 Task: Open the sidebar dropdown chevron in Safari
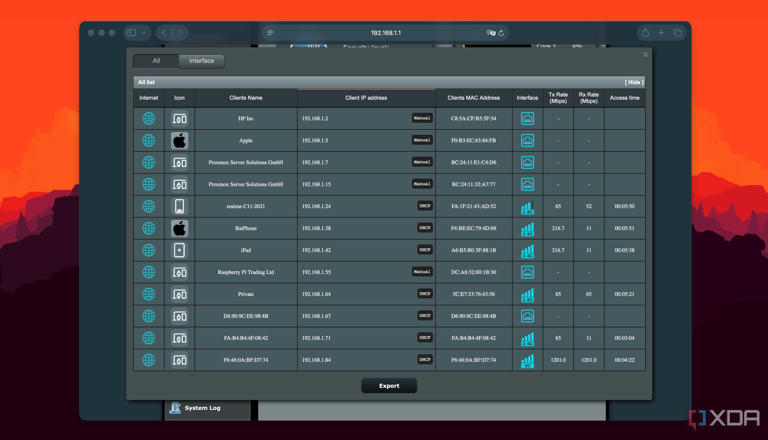144,33
